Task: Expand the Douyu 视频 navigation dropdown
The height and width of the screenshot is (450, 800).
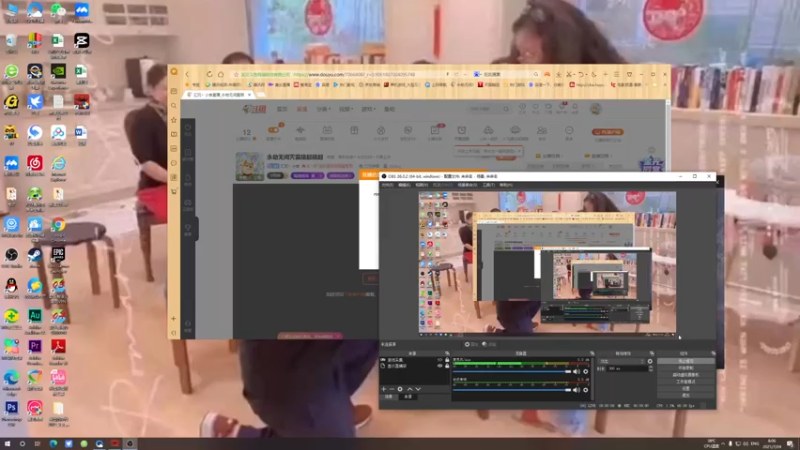Action: pyautogui.click(x=346, y=109)
